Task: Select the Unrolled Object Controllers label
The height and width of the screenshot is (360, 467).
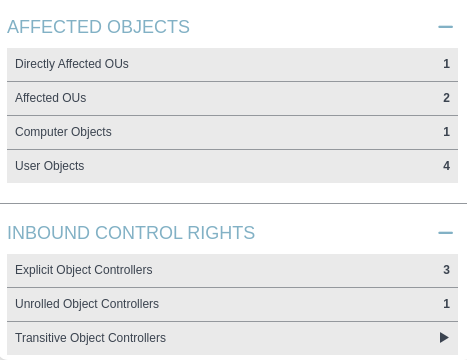Action: pyautogui.click(x=87, y=304)
